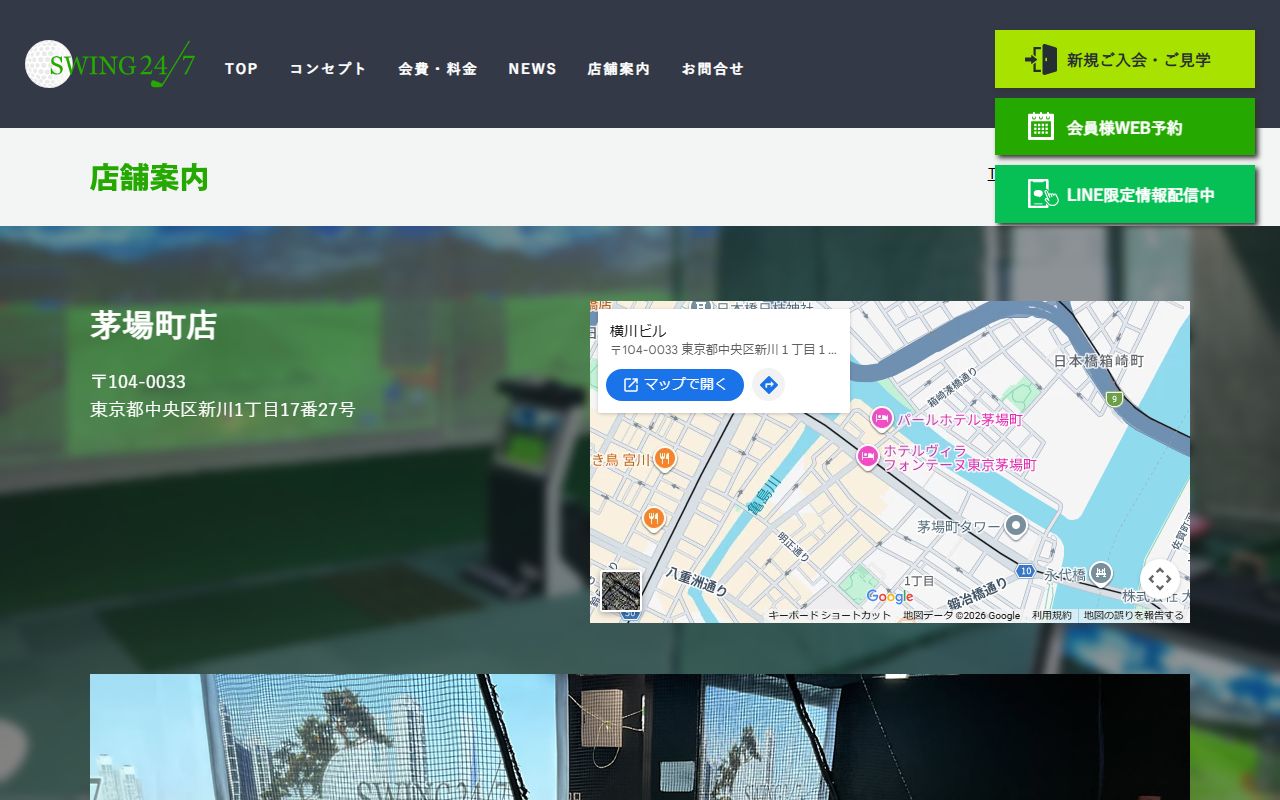
Task: Click 地図の誤りを報告する link
Action: (1133, 616)
